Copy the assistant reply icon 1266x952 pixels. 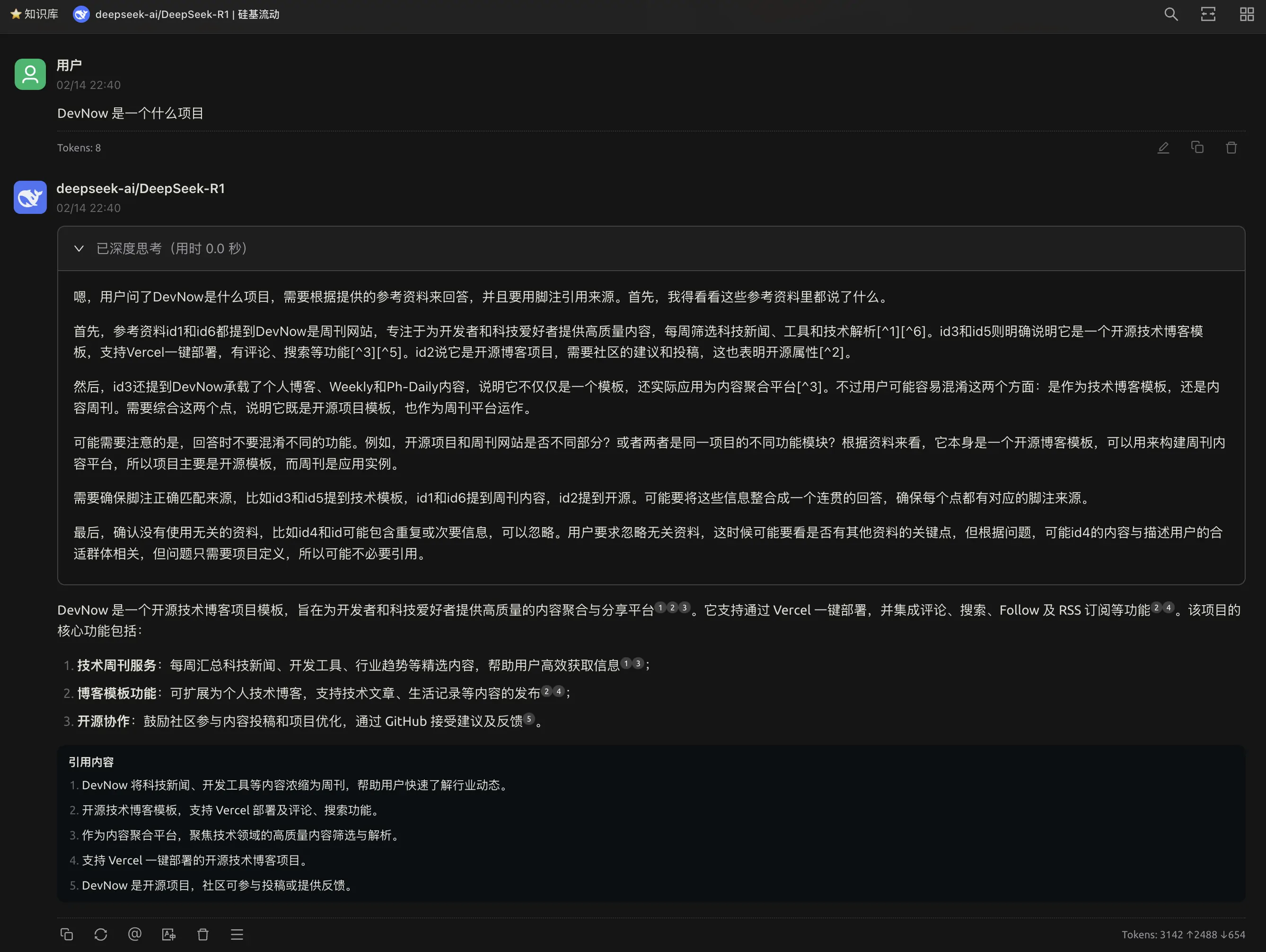[x=66, y=934]
